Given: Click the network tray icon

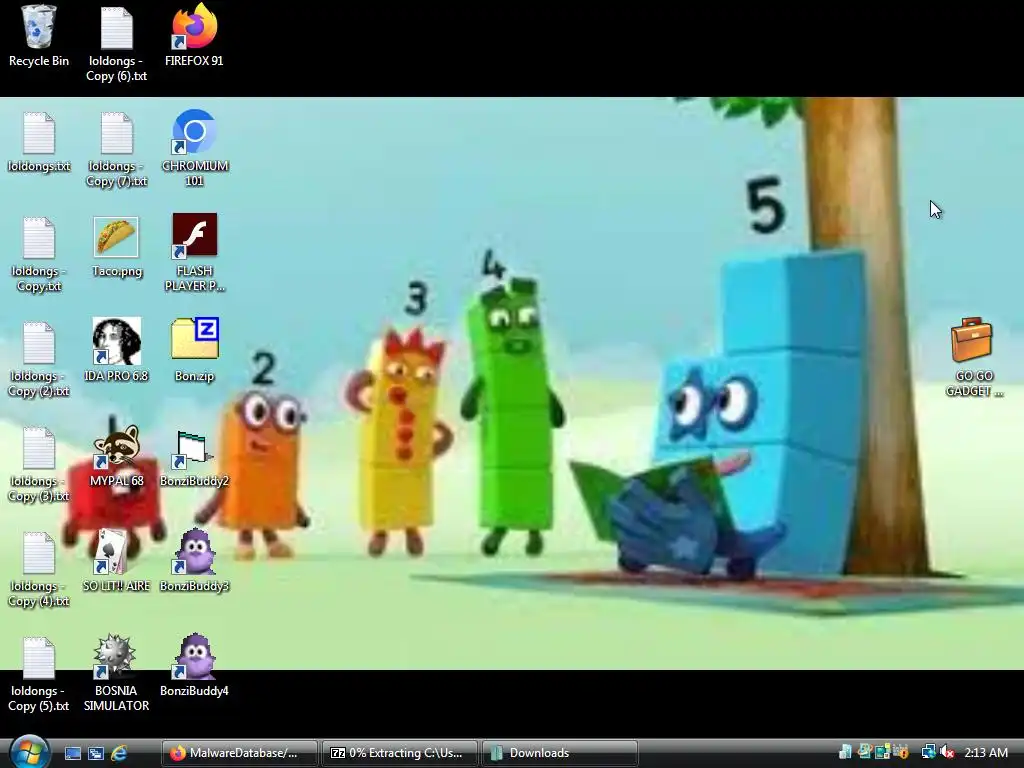Looking at the screenshot, I should (928, 752).
